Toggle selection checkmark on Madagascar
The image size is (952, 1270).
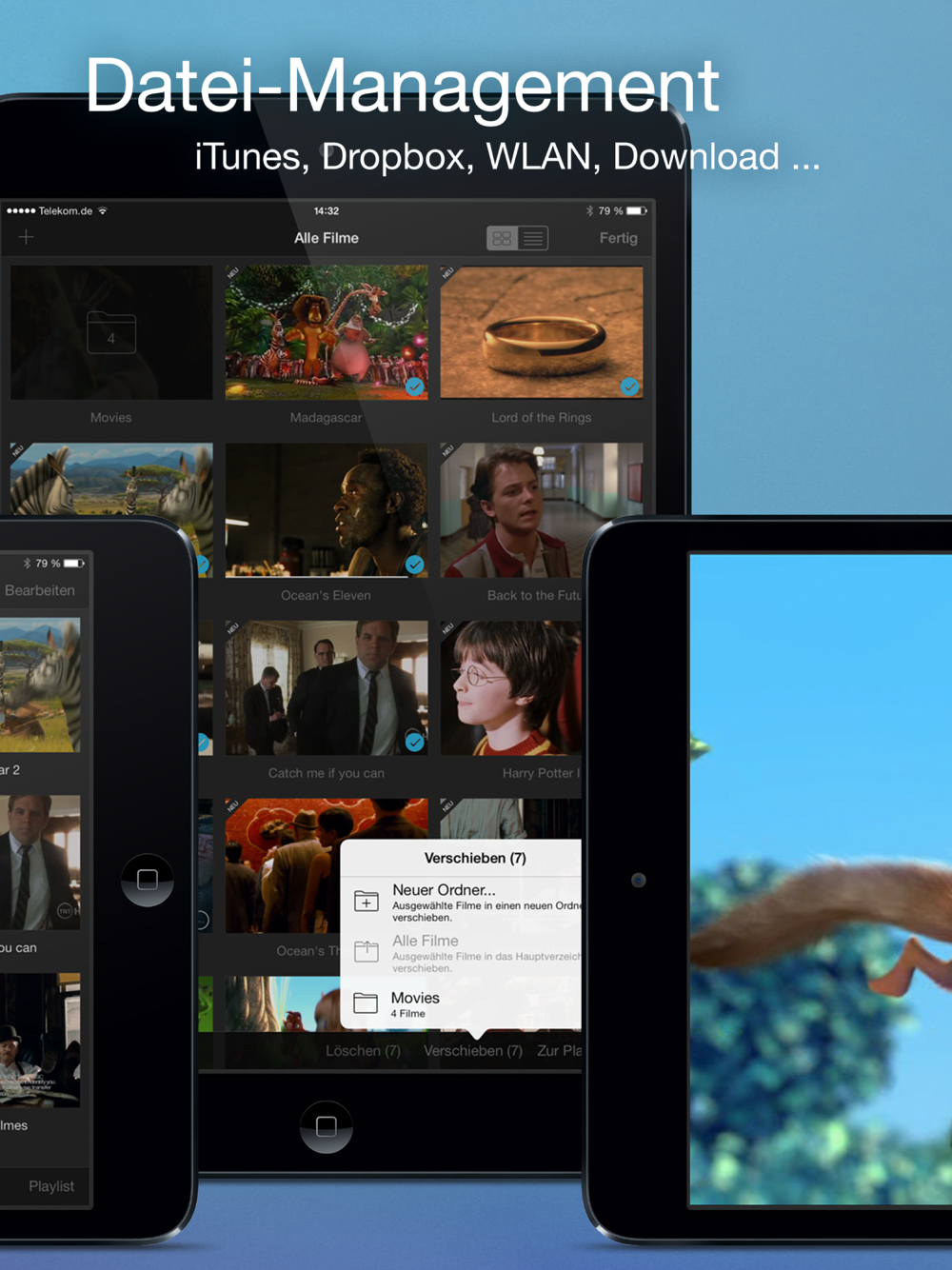point(414,387)
